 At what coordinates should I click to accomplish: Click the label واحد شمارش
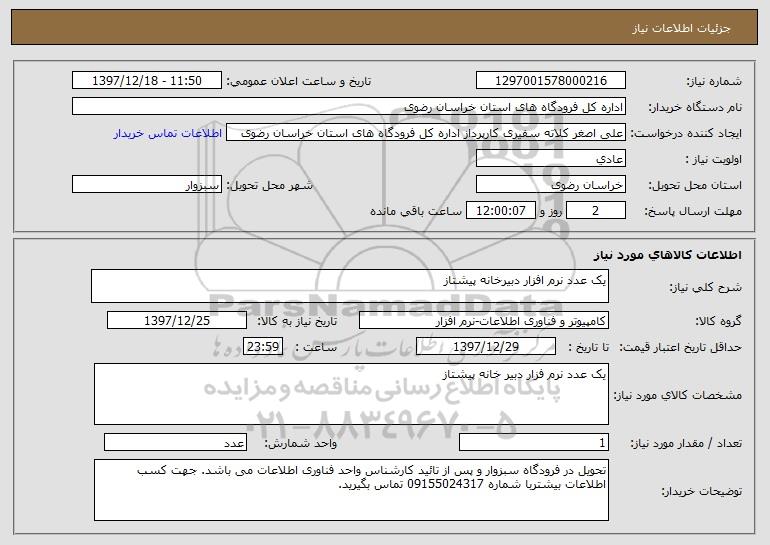coord(301,443)
